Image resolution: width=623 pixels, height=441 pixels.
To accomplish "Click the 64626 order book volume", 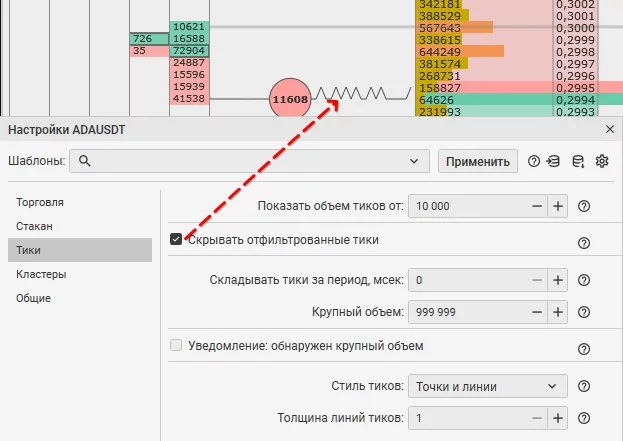I will (x=436, y=100).
